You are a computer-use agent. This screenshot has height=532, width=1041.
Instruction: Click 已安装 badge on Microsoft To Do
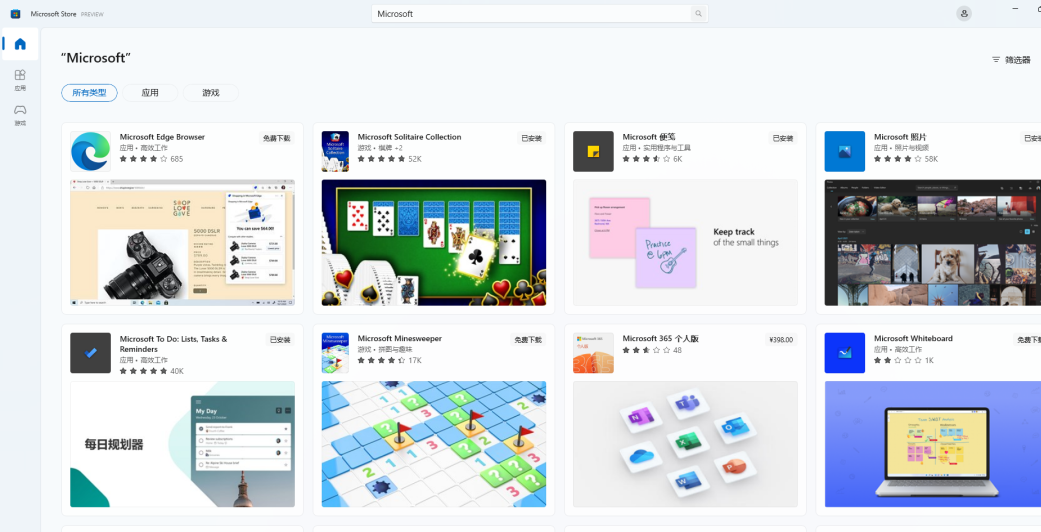280,339
